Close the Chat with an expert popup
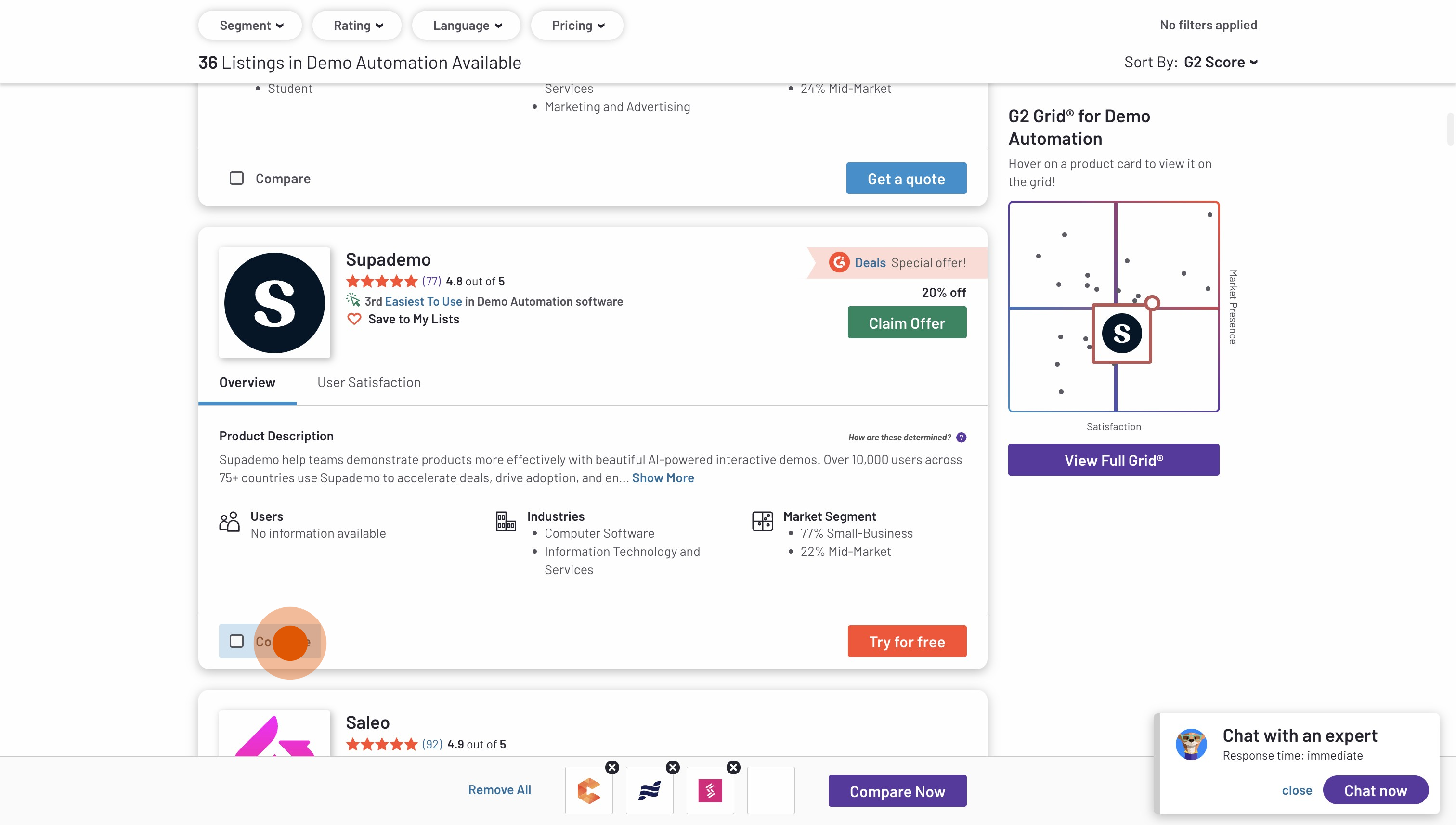 [1297, 790]
